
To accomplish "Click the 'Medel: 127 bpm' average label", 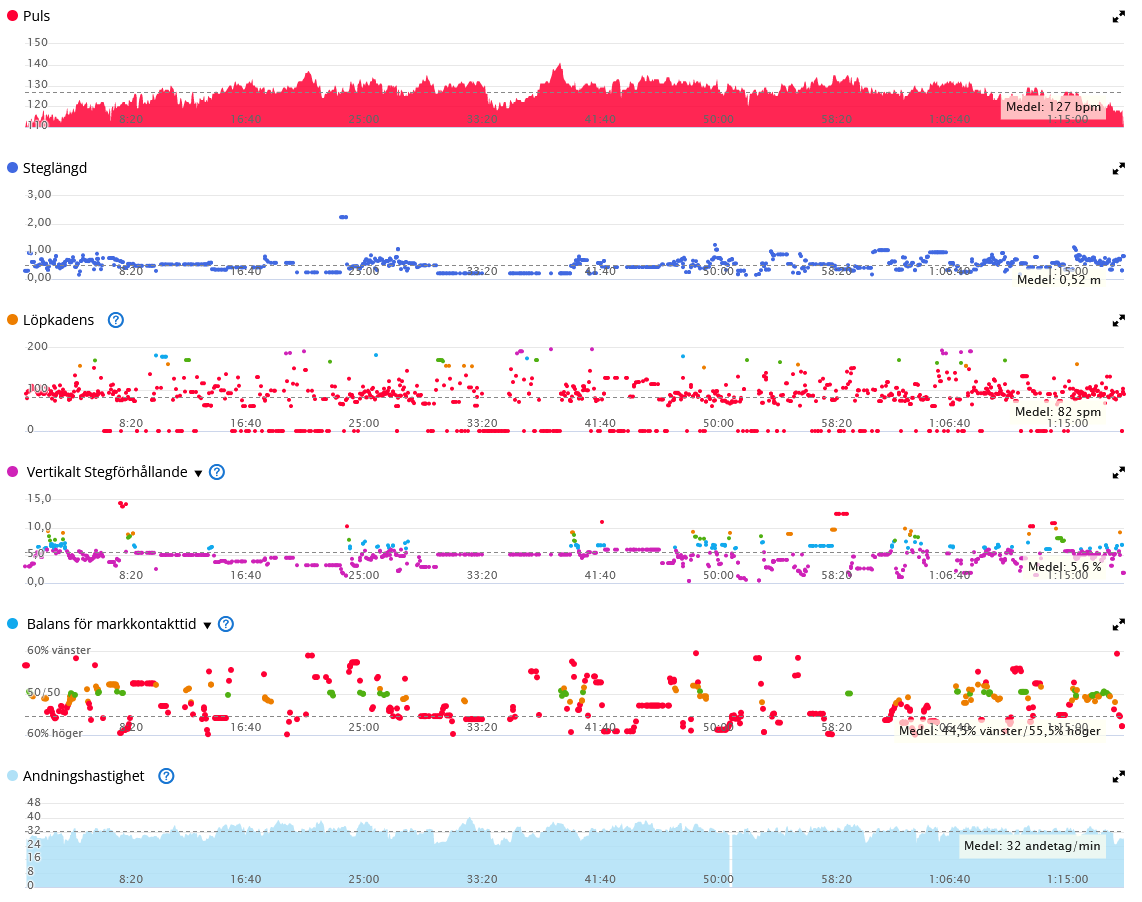I will [x=1053, y=107].
